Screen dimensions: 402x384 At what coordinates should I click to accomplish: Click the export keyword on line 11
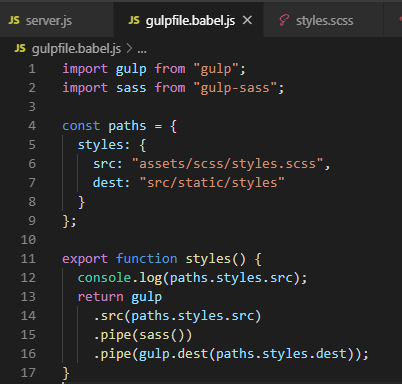pyautogui.click(x=85, y=259)
